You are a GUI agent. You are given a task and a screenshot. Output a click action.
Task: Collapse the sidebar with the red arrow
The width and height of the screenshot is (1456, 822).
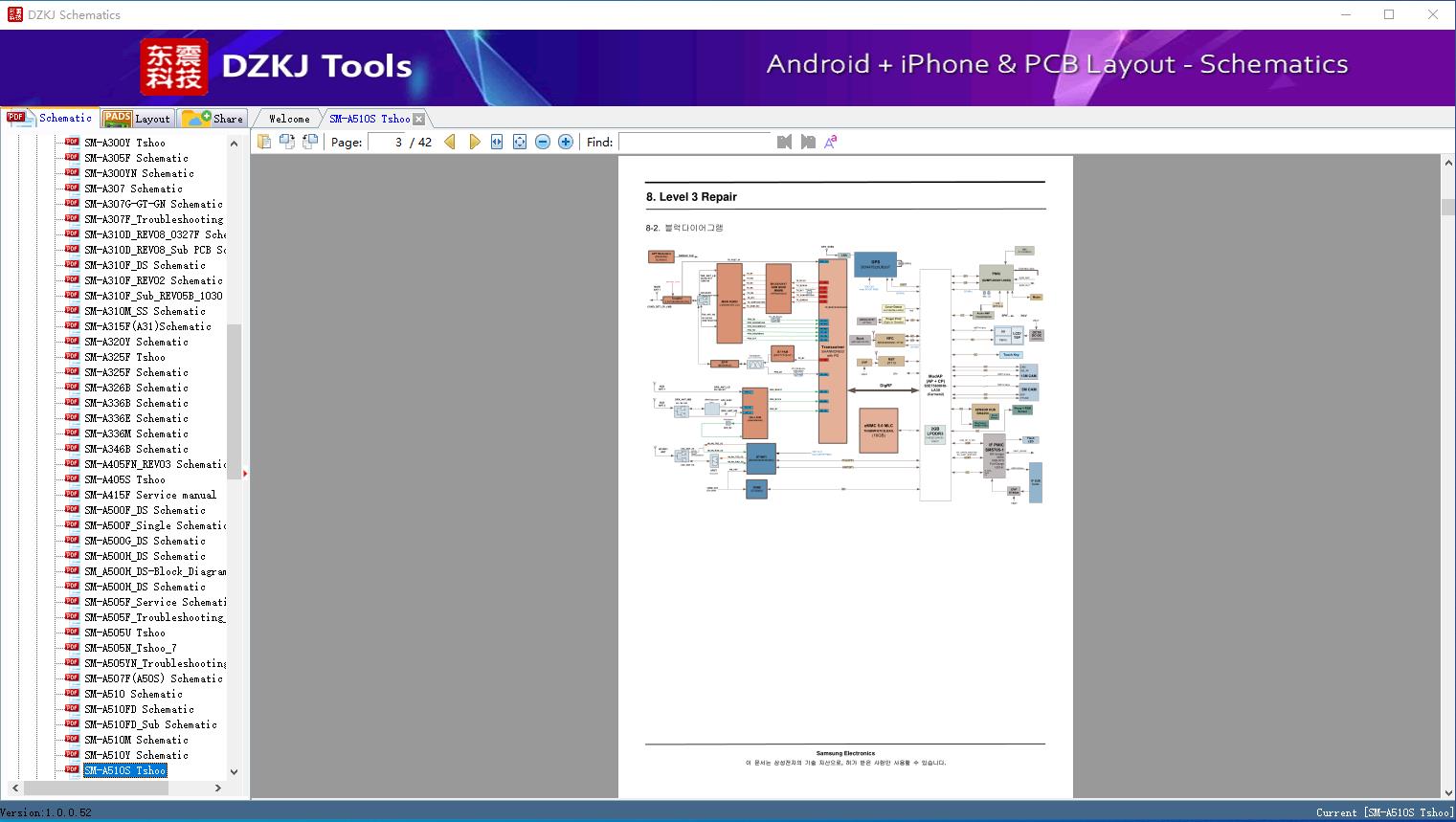[x=245, y=473]
